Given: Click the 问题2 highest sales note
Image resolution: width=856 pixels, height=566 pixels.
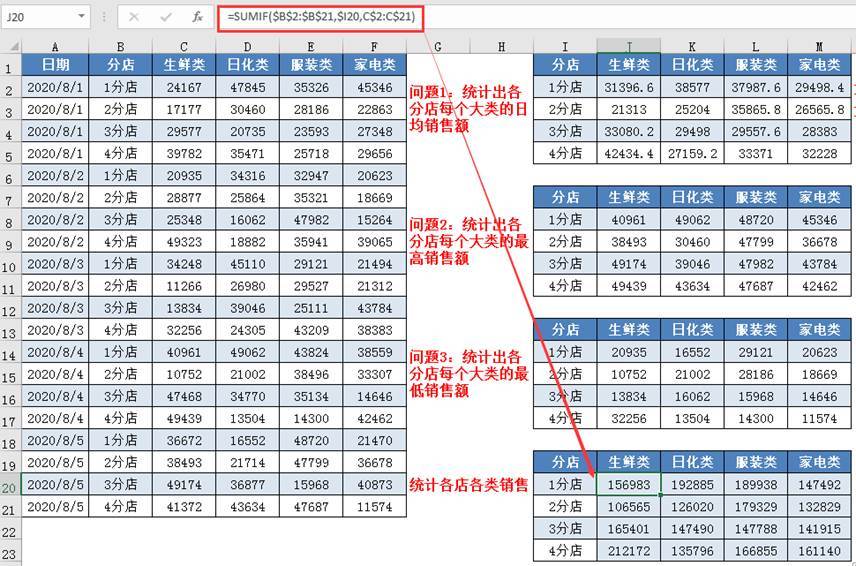Looking at the screenshot, I should click(x=468, y=241).
